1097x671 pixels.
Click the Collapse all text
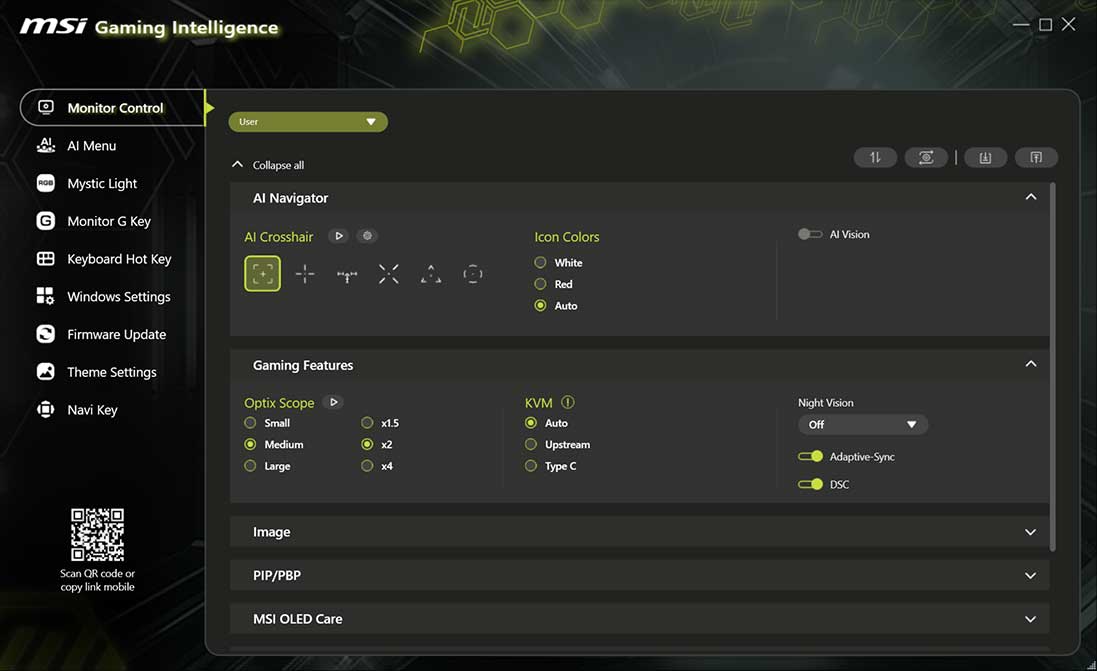[278, 165]
